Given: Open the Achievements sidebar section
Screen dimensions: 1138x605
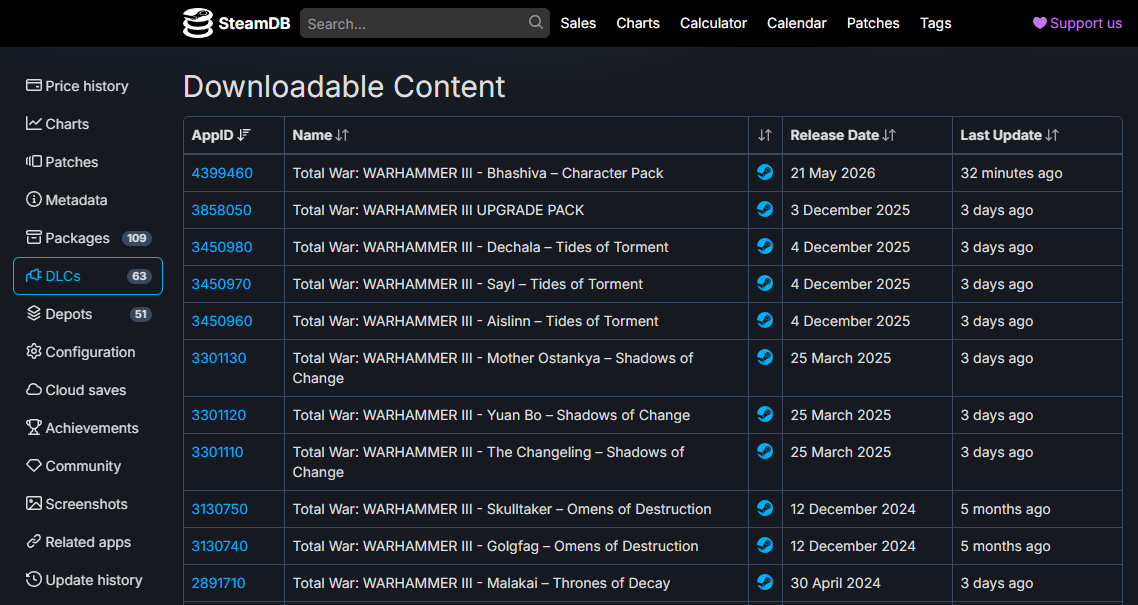Looking at the screenshot, I should coord(88,428).
